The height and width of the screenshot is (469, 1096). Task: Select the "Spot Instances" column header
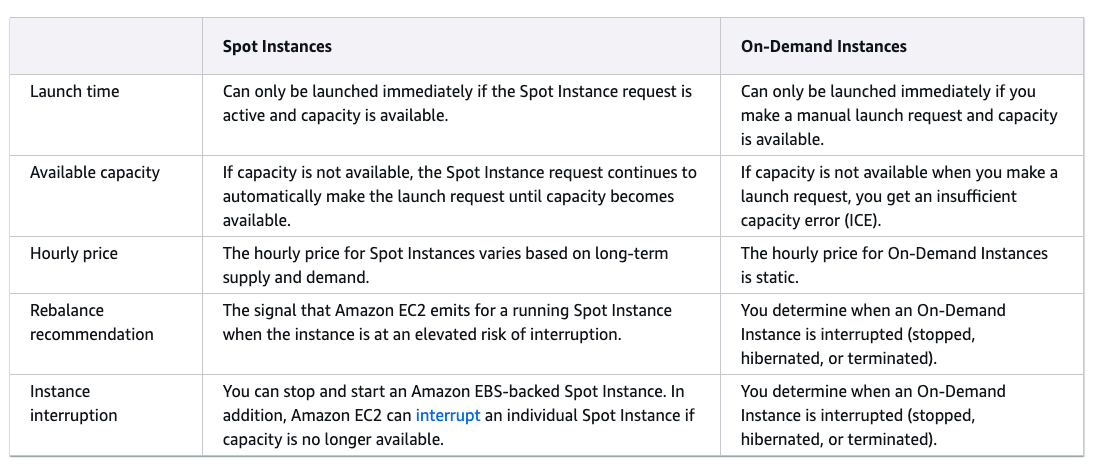(x=277, y=47)
